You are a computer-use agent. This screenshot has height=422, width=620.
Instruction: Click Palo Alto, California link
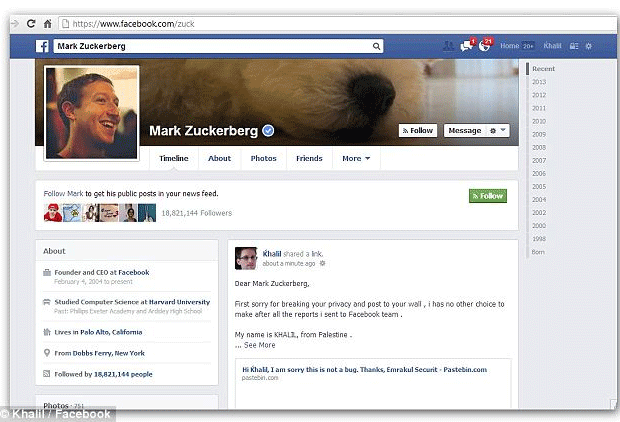[x=111, y=332]
